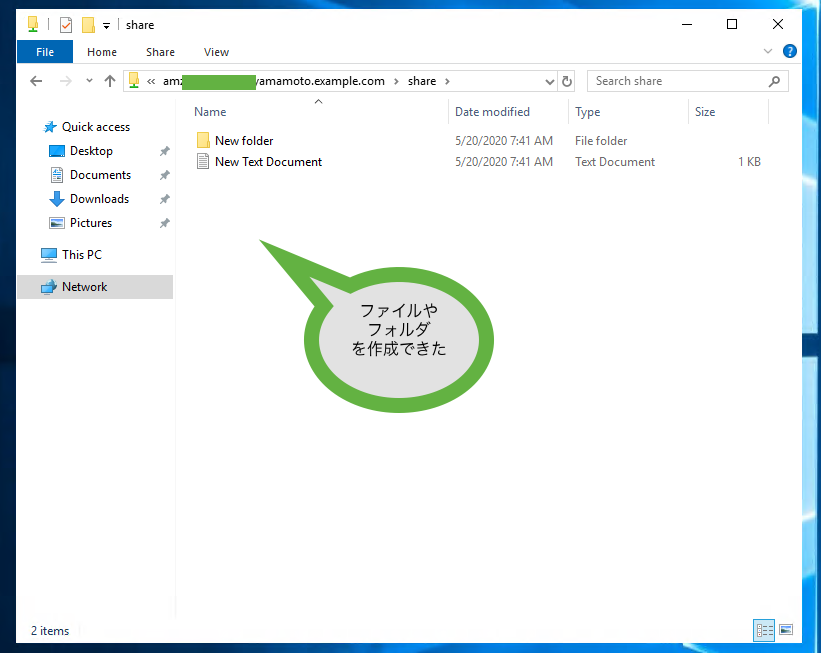Switch to the Home ribbon tab
This screenshot has height=653, width=821.
click(x=102, y=52)
